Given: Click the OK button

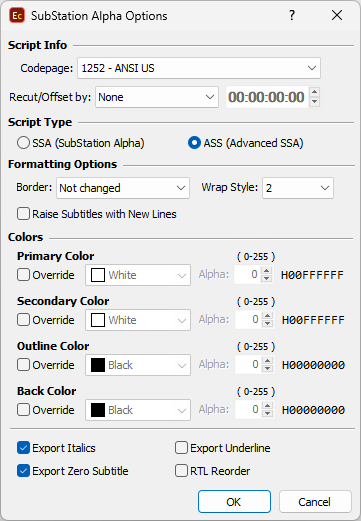Looking at the screenshot, I should (x=234, y=502).
